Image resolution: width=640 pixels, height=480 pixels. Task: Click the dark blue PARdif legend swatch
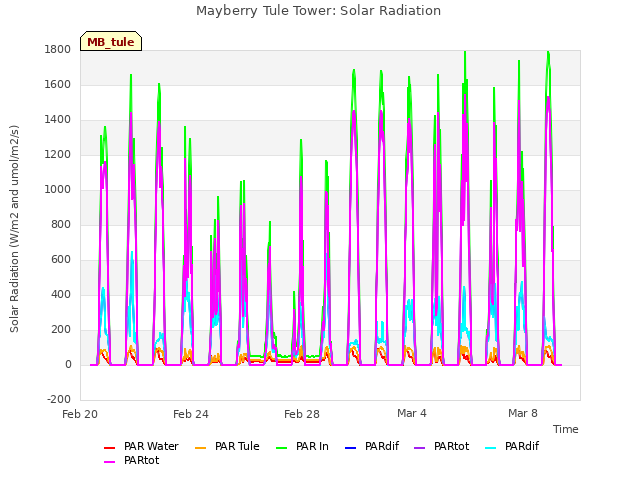351,448
